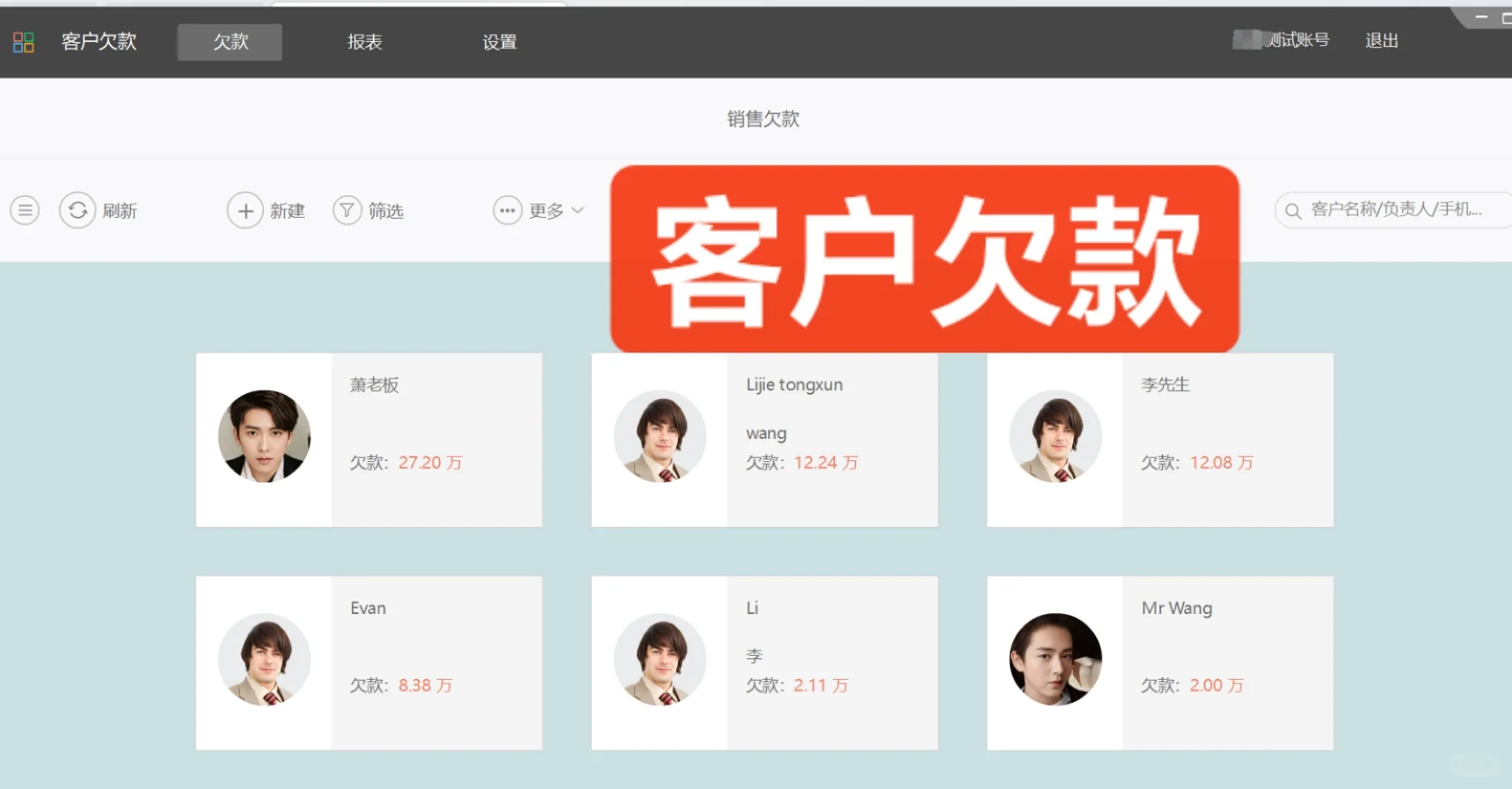This screenshot has width=1512, height=789.
Task: Click the 新建 button to add customer
Action: click(286, 210)
